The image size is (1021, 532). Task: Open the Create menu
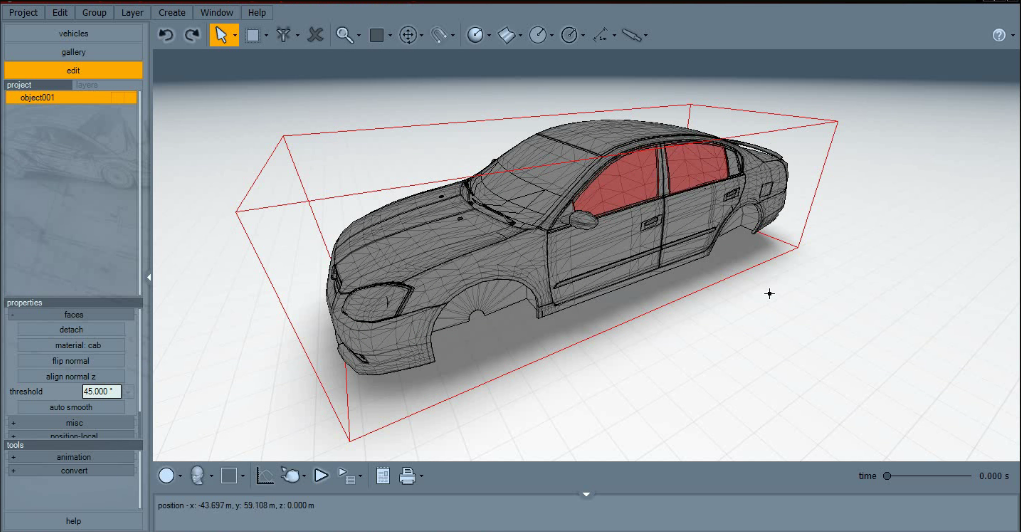point(172,12)
